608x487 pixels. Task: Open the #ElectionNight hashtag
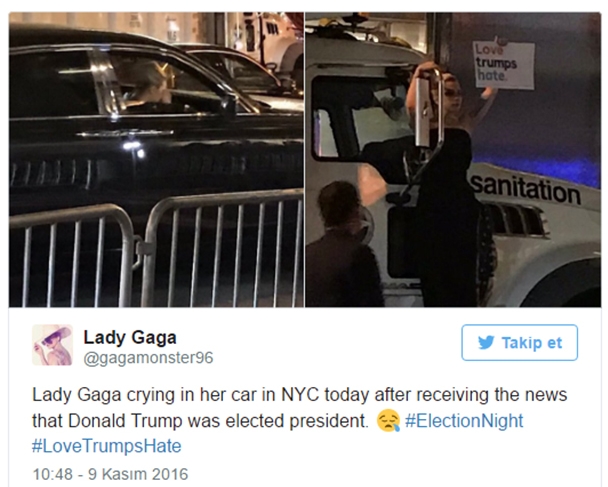coord(464,421)
